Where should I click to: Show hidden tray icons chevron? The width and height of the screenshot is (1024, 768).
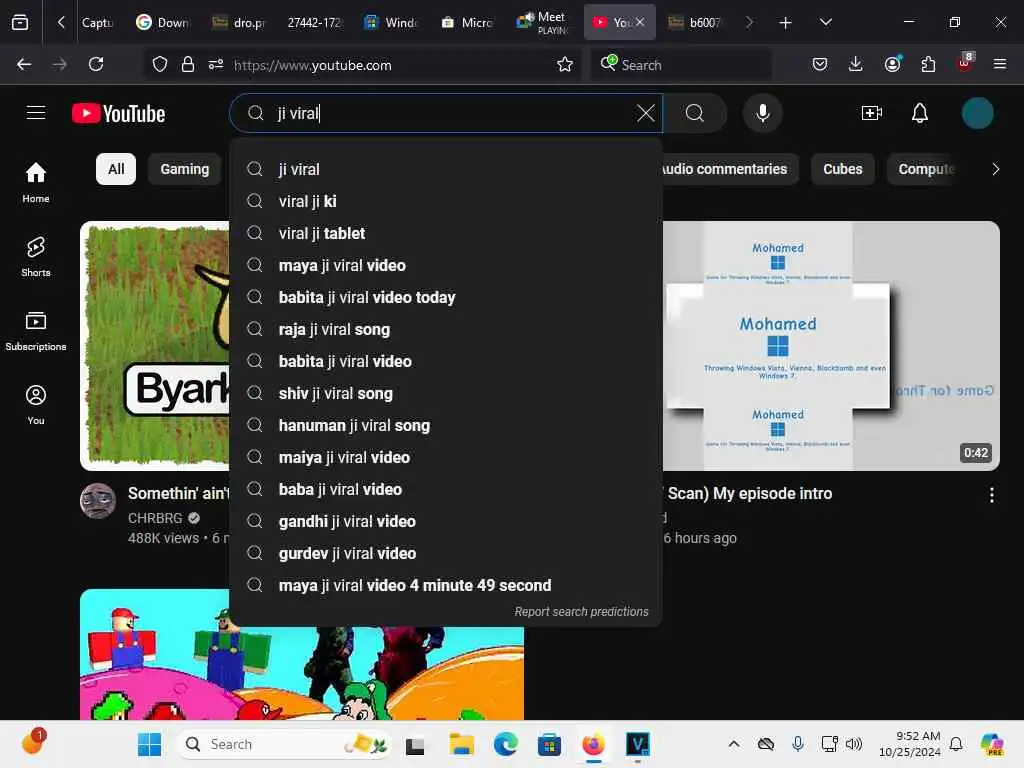point(734,744)
